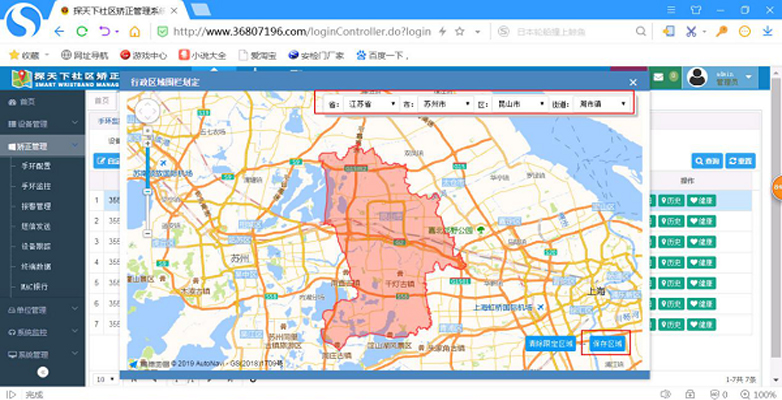Click the browser back arrow
The image size is (782, 400).
[x=58, y=31]
